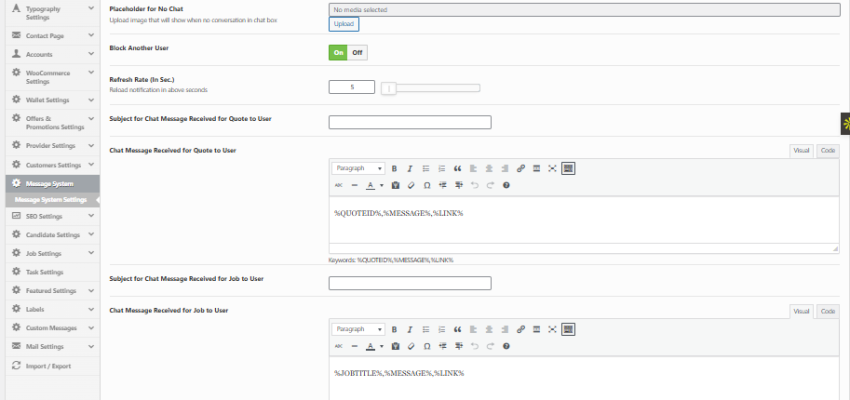Select Visual tab in Job message editor
Screen dimensions: 850x400
click(x=801, y=311)
